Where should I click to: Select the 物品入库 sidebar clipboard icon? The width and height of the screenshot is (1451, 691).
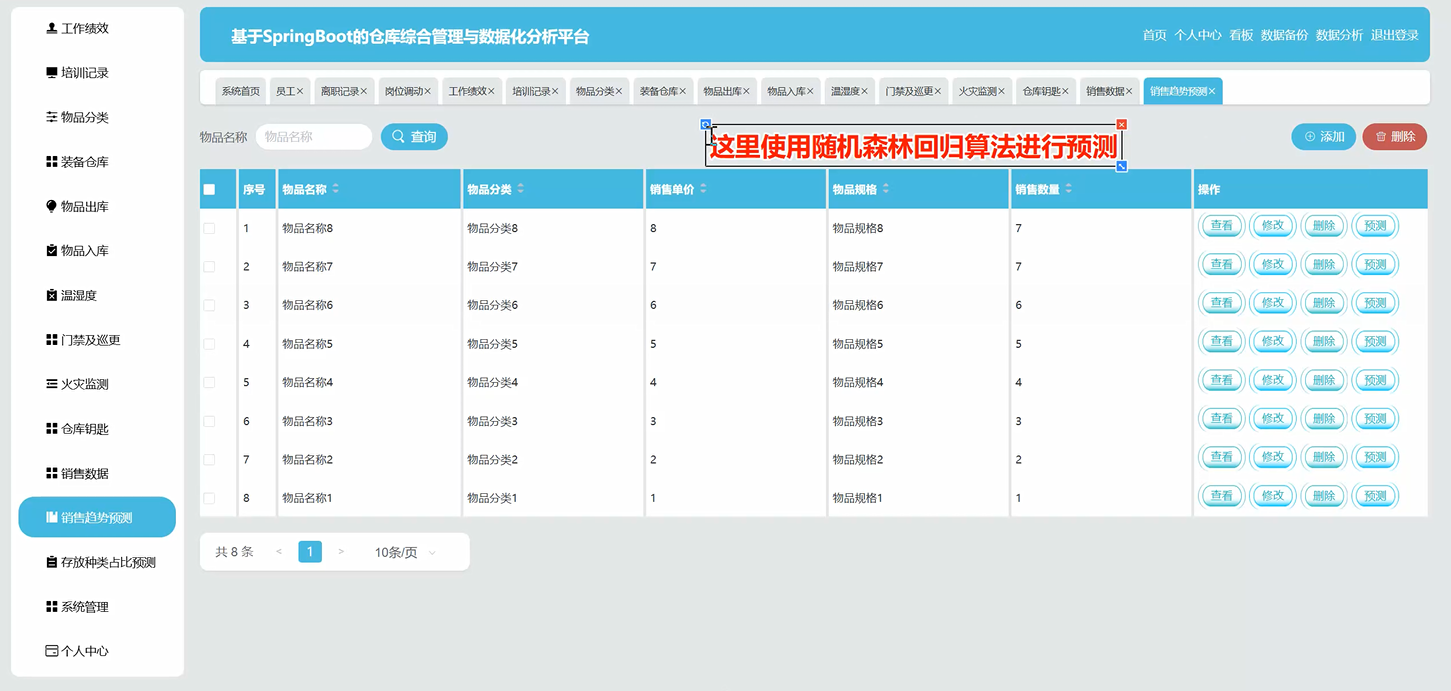[52, 251]
